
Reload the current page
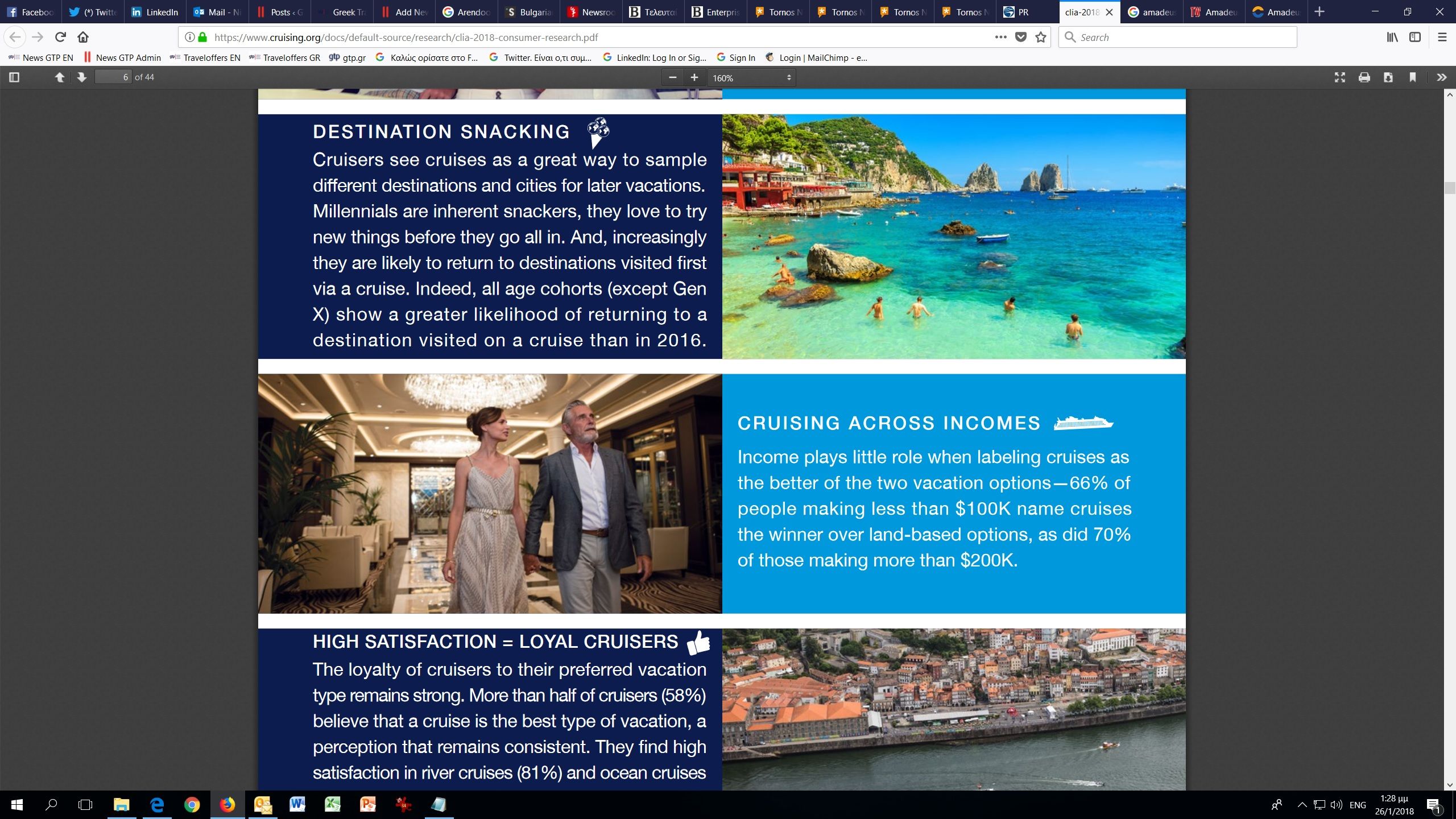pos(60,37)
